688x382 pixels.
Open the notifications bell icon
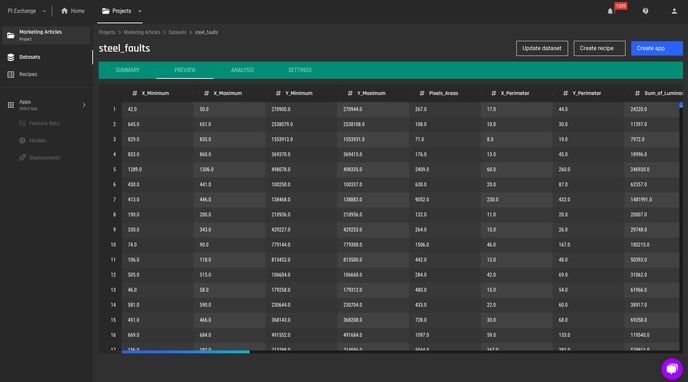610,11
